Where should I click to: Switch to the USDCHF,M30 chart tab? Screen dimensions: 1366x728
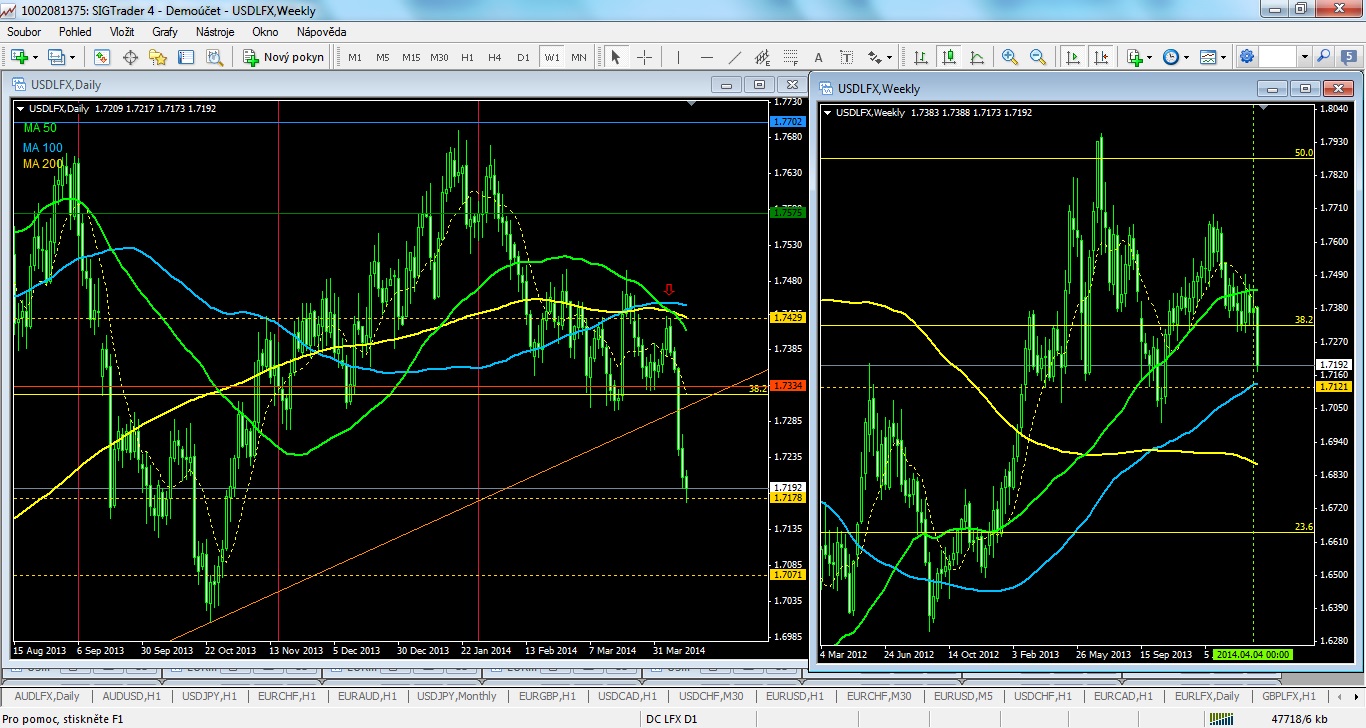pyautogui.click(x=710, y=696)
